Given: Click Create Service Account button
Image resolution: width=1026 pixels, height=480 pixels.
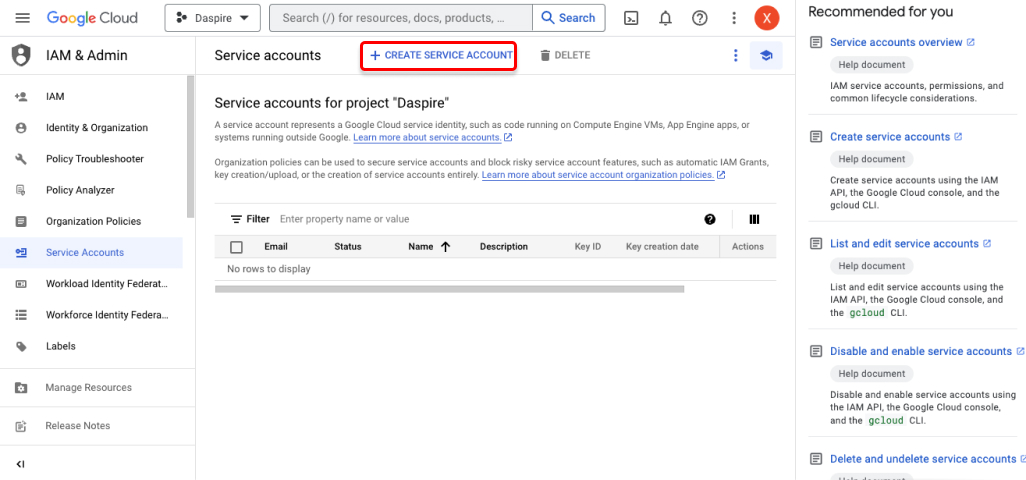Looking at the screenshot, I should (x=440, y=56).
